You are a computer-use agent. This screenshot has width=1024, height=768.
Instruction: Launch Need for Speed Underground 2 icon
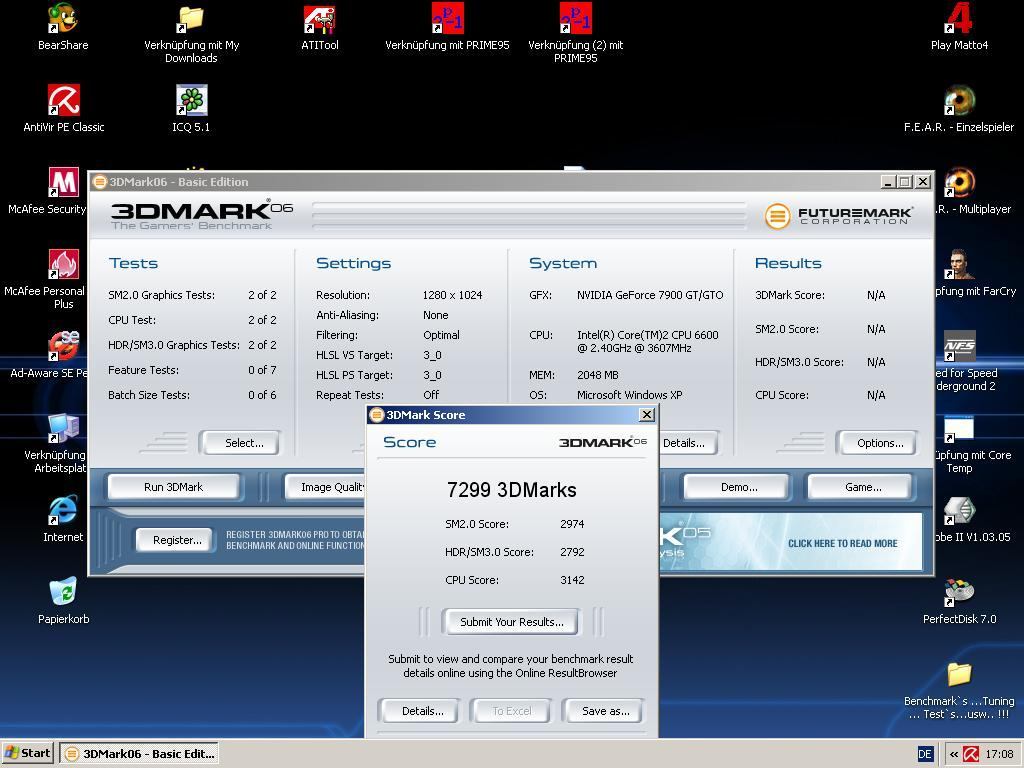point(959,346)
